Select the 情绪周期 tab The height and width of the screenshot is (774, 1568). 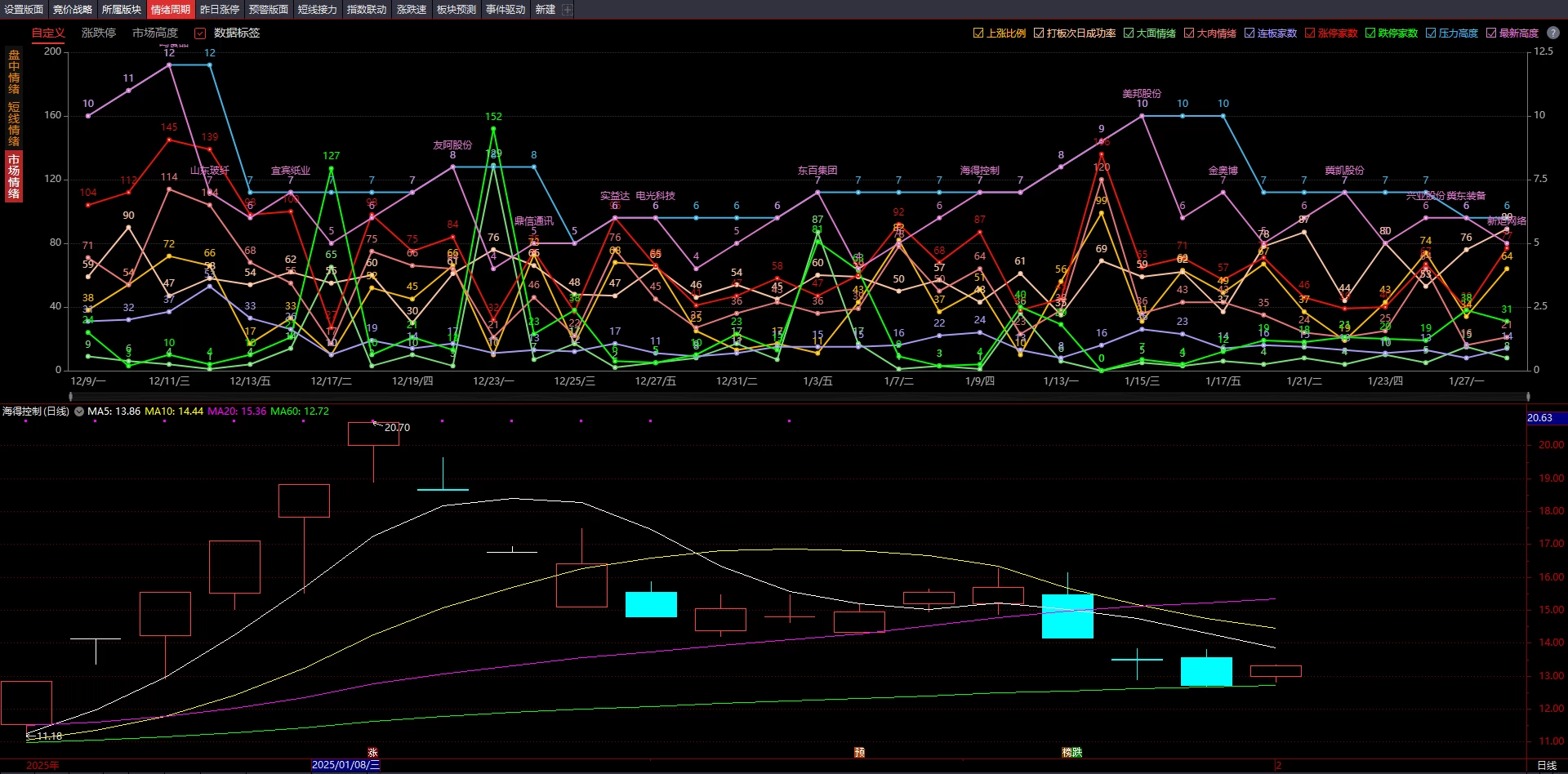coord(171,10)
